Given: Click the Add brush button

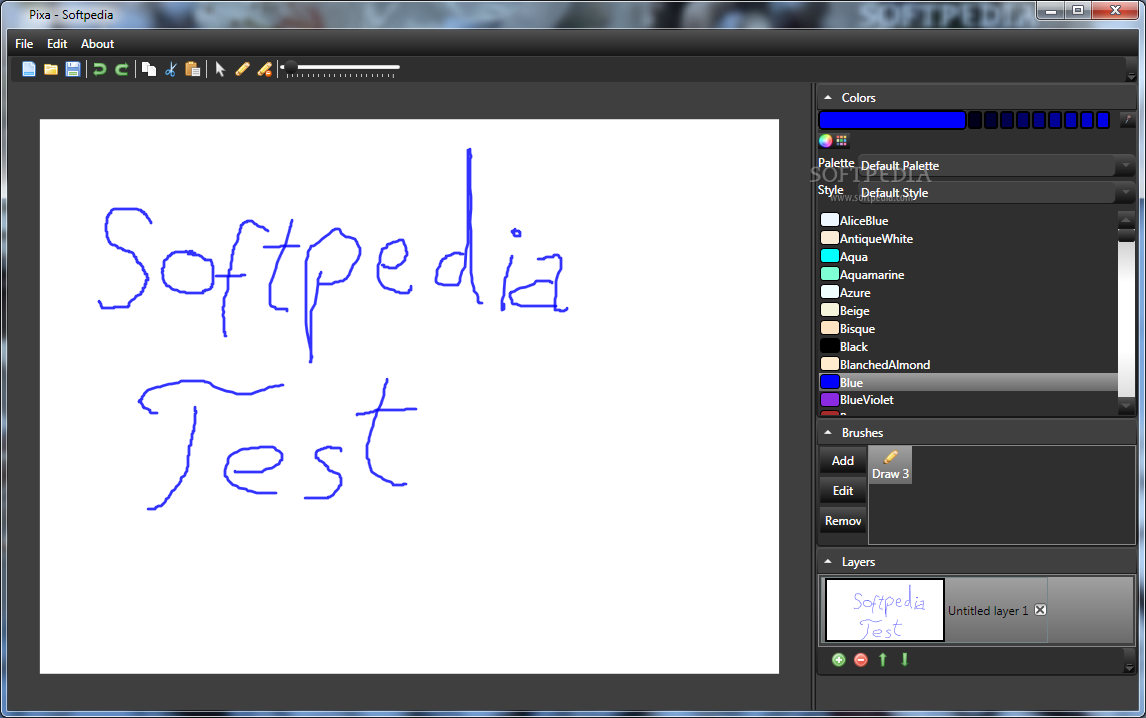Looking at the screenshot, I should pos(843,461).
